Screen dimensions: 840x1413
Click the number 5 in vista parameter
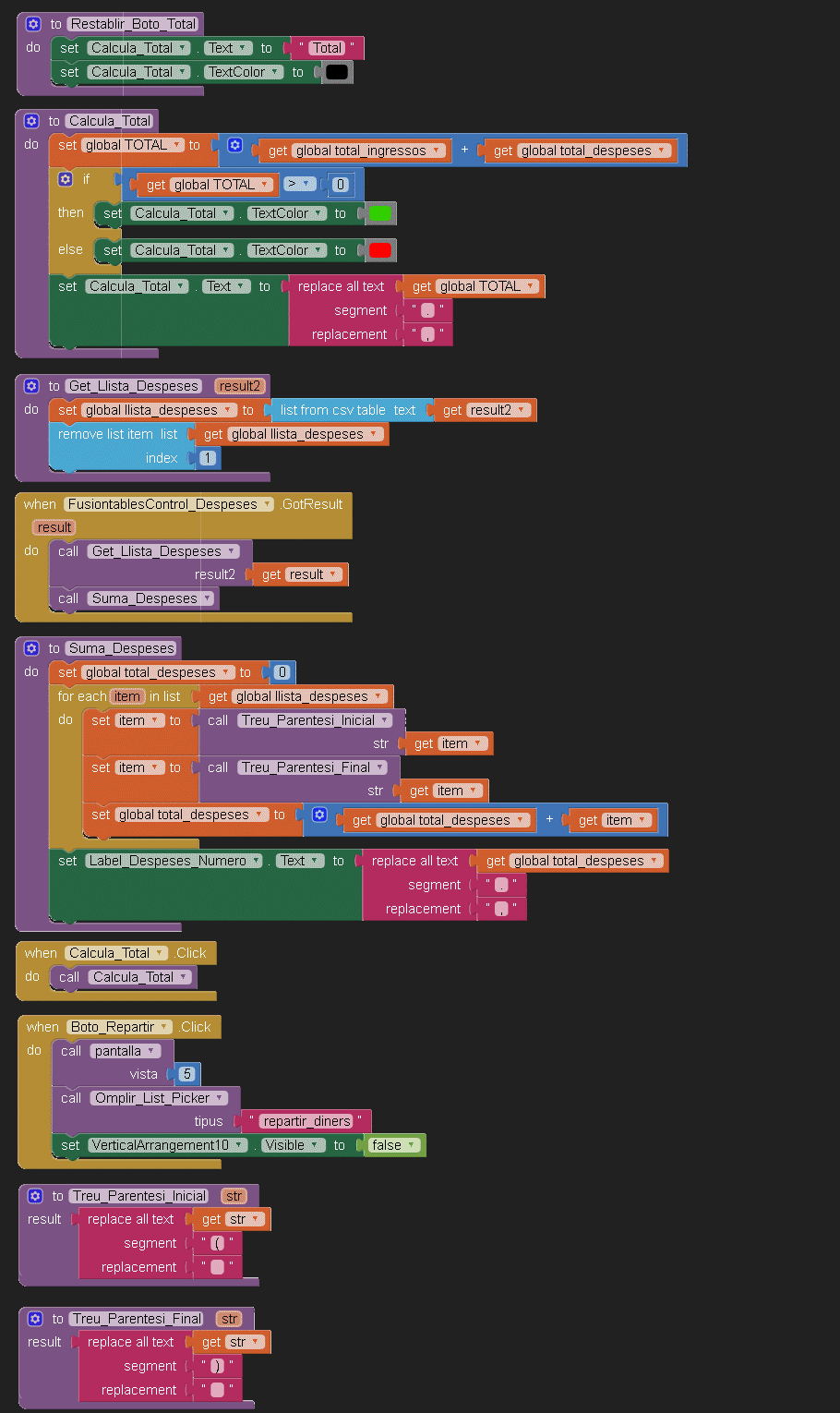point(186,1074)
